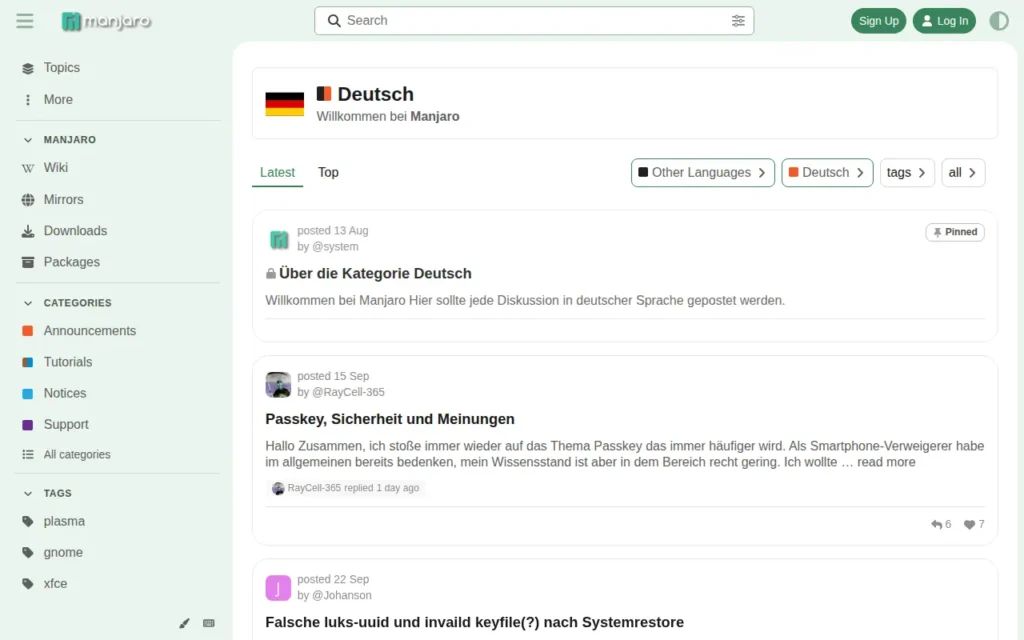The height and width of the screenshot is (640, 1024).
Task: Click by @RayCell-365 author text
Action: point(341,392)
